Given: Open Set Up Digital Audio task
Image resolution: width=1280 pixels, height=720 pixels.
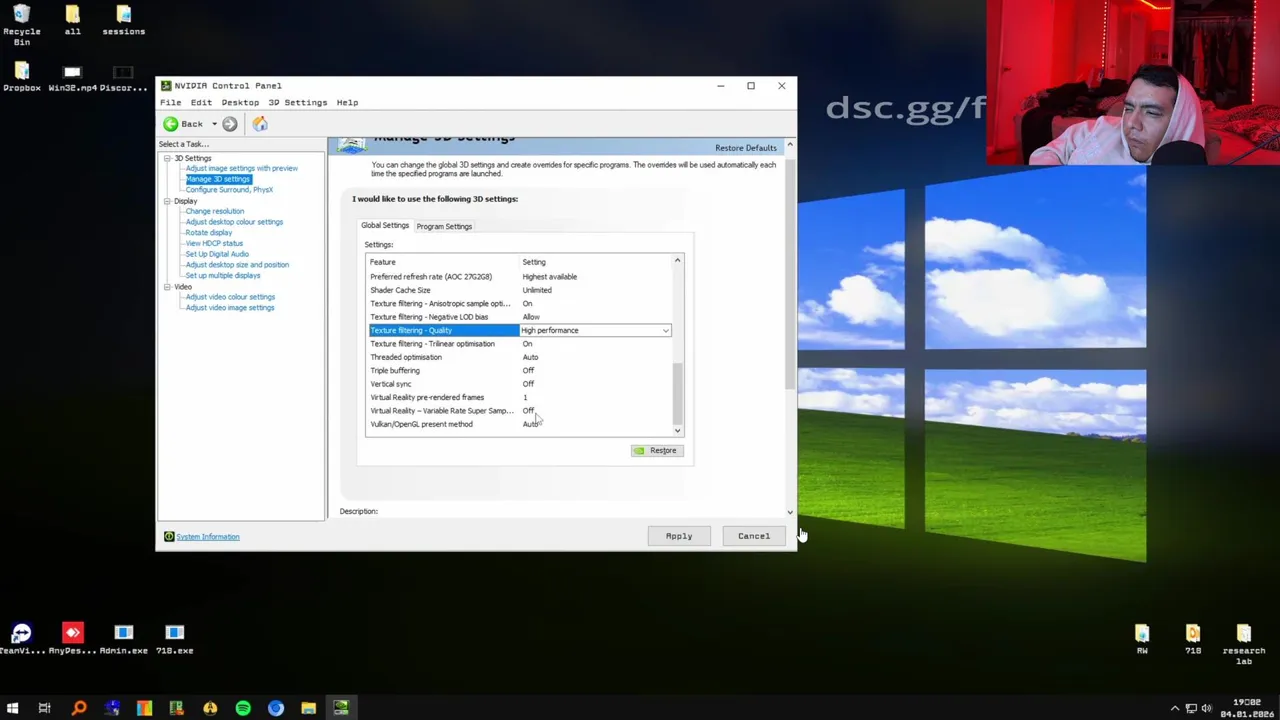Looking at the screenshot, I should [x=217, y=254].
